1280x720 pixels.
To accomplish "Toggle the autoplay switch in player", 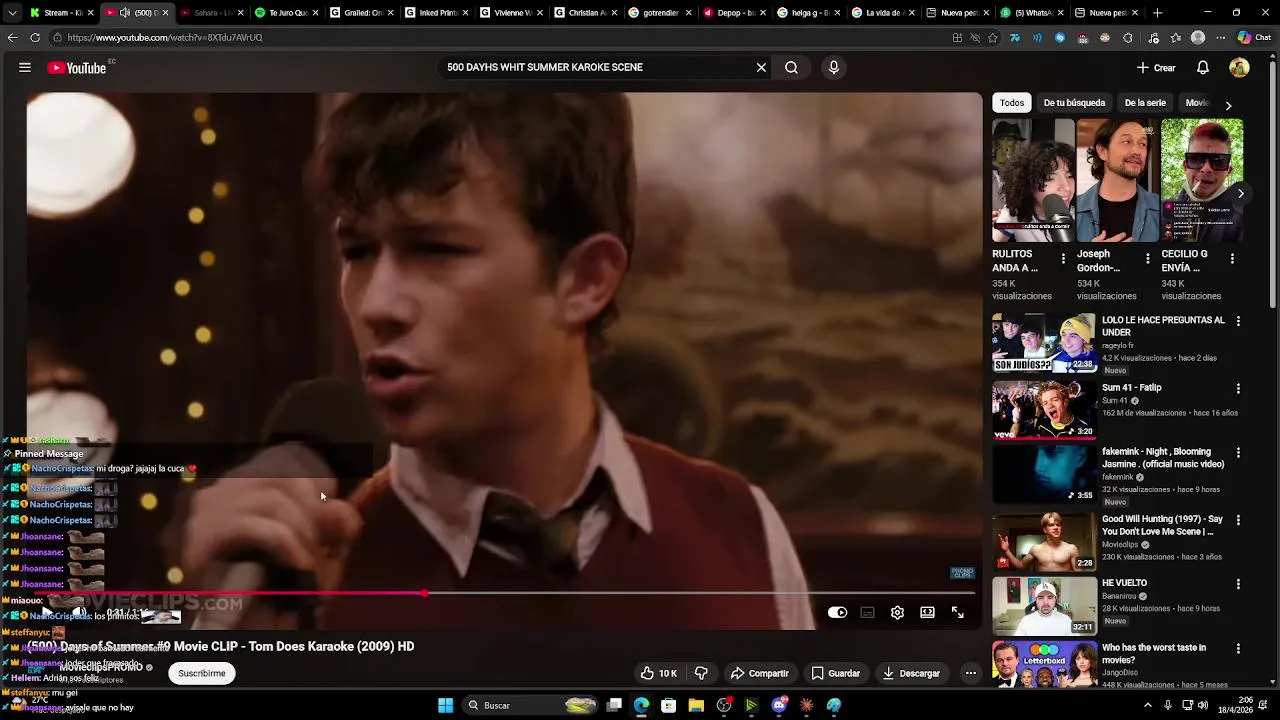I will [837, 613].
